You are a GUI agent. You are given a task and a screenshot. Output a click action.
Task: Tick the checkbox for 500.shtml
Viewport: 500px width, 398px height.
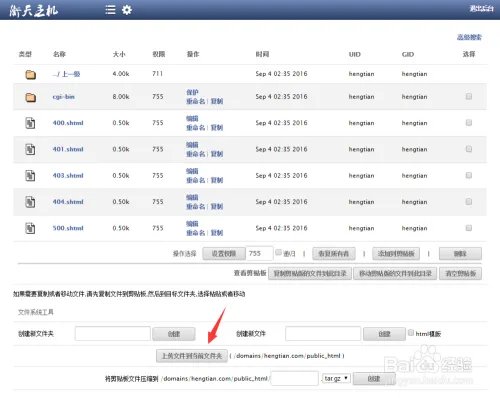tap(469, 228)
